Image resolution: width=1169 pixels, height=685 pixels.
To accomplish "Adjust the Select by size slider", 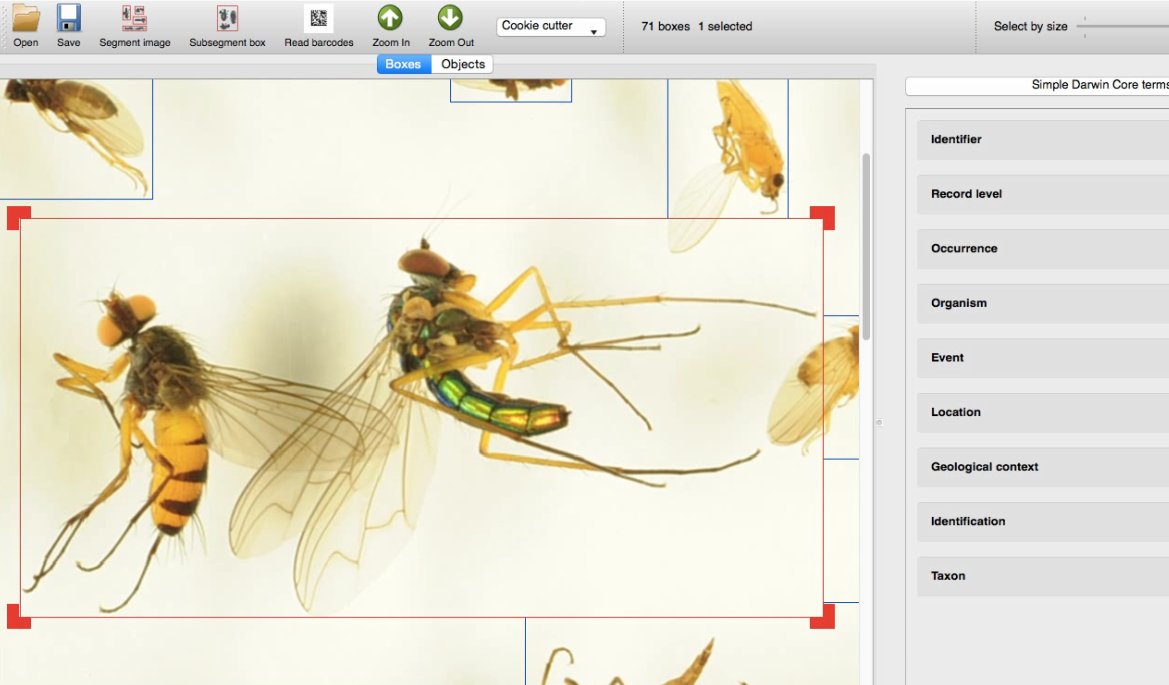I will 1122,26.
